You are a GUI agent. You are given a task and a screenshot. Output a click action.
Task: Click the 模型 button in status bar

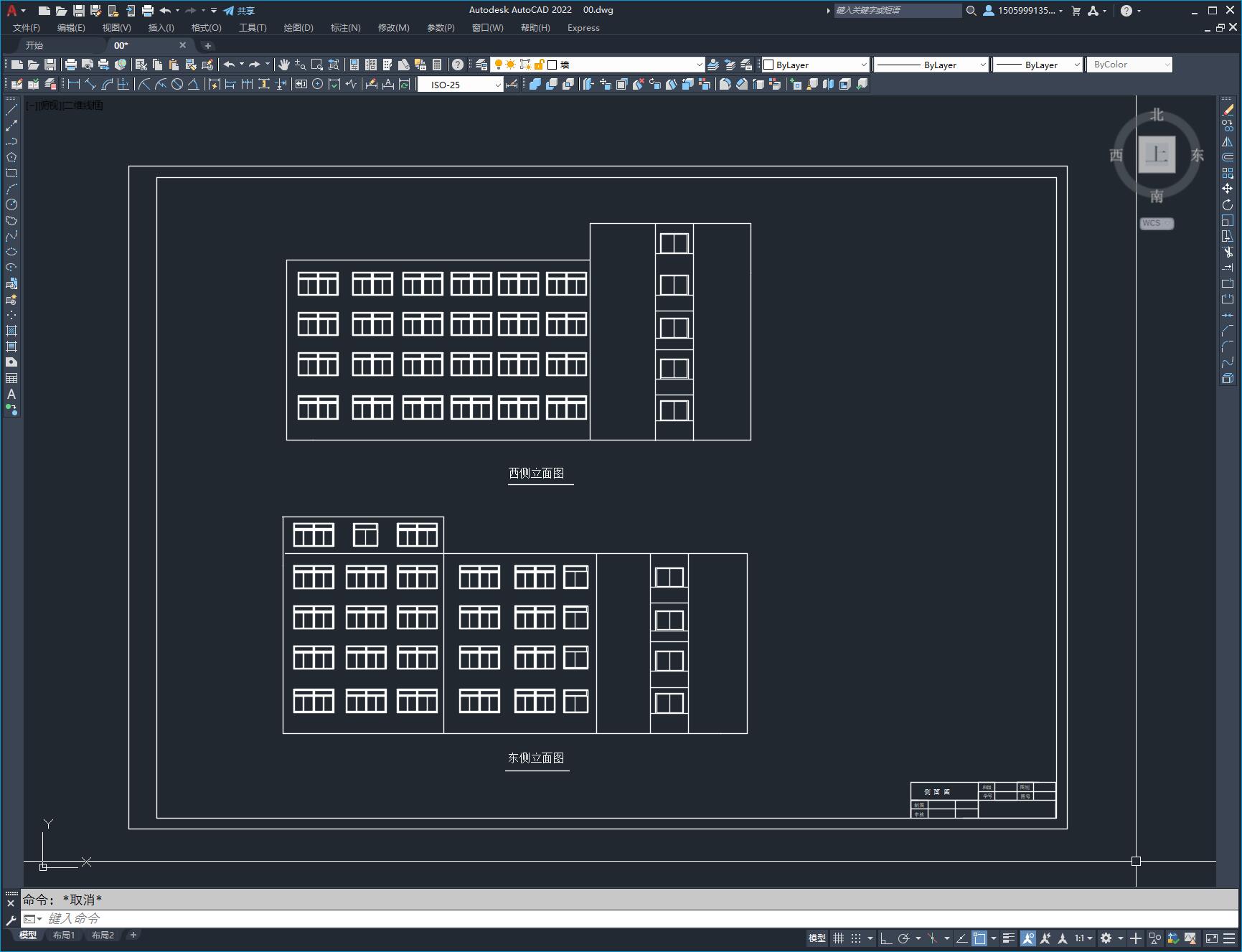click(x=817, y=938)
